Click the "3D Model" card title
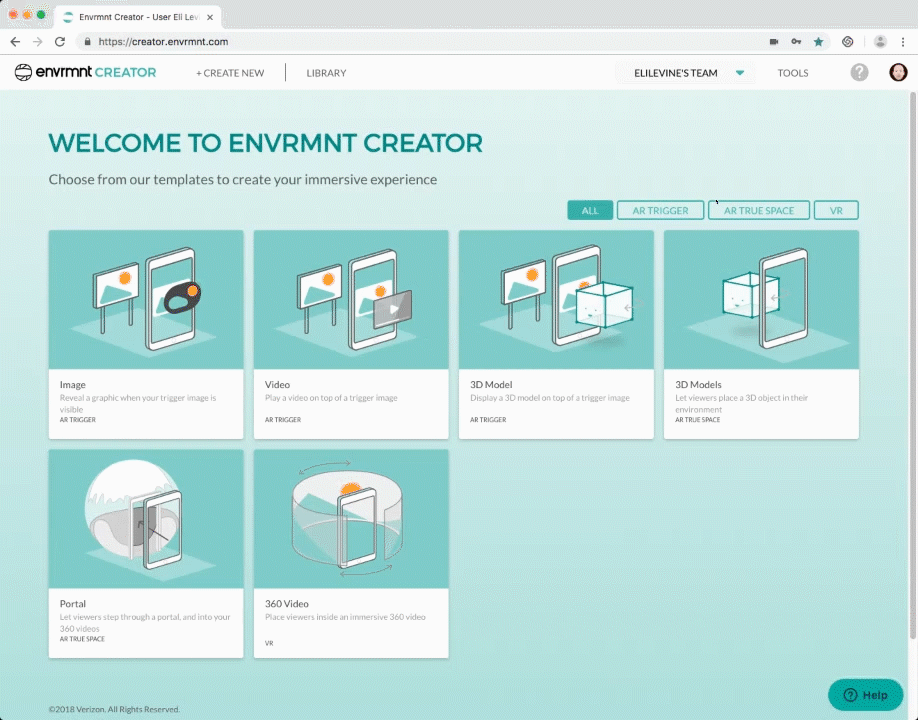Viewport: 918px width, 720px height. click(x=491, y=385)
